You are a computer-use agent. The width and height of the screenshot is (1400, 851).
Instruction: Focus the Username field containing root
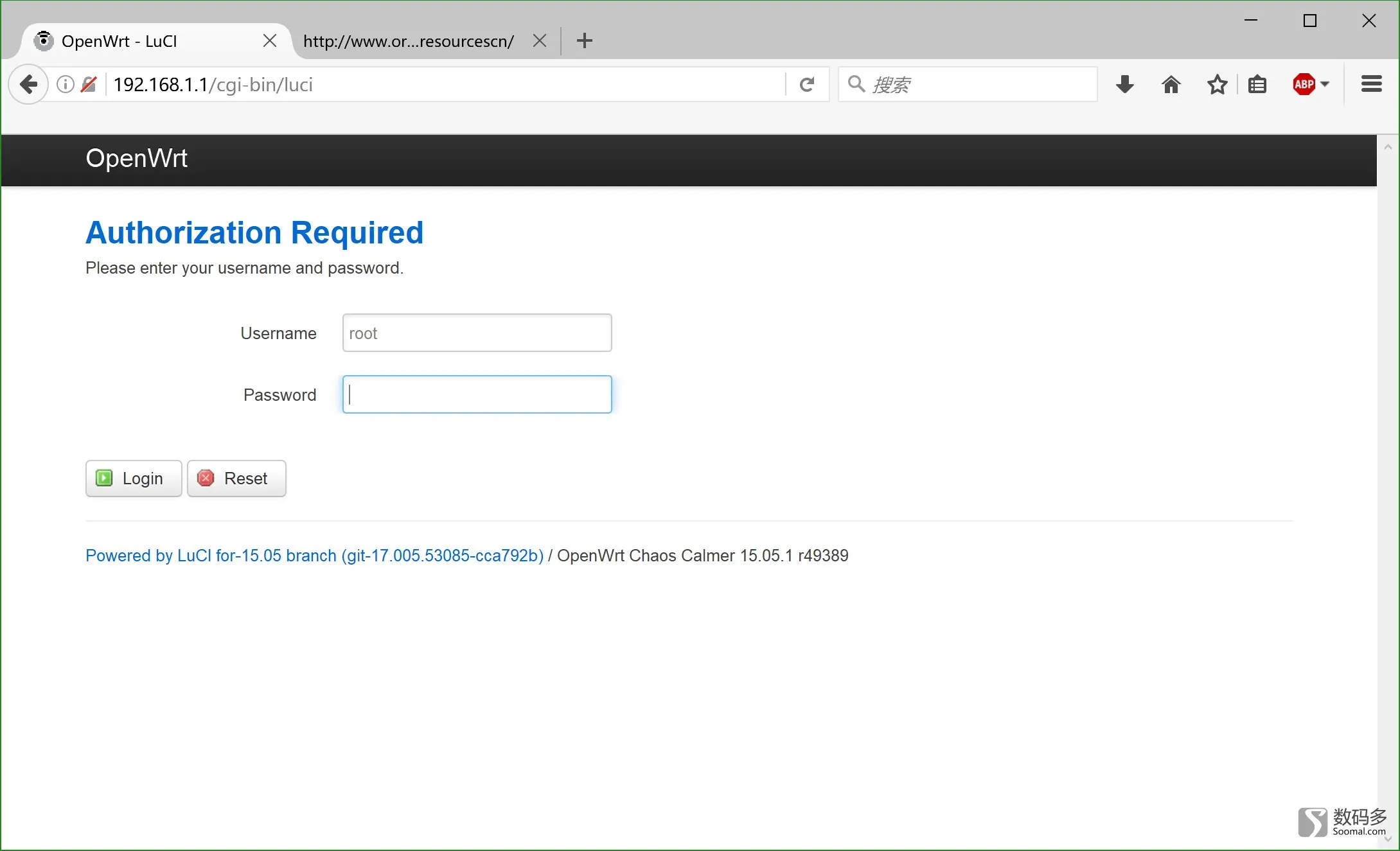(x=477, y=333)
